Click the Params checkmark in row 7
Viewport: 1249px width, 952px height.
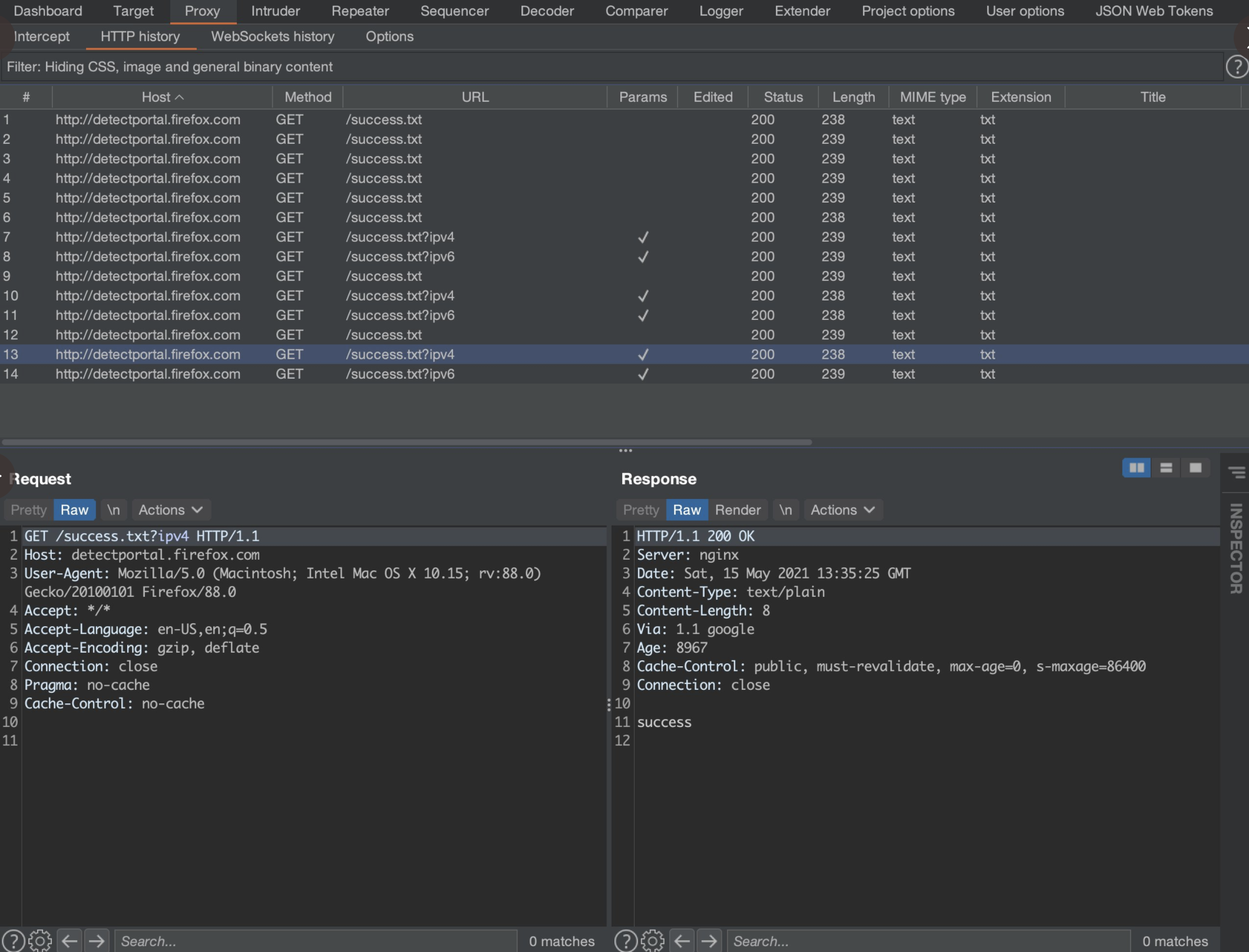(x=643, y=237)
